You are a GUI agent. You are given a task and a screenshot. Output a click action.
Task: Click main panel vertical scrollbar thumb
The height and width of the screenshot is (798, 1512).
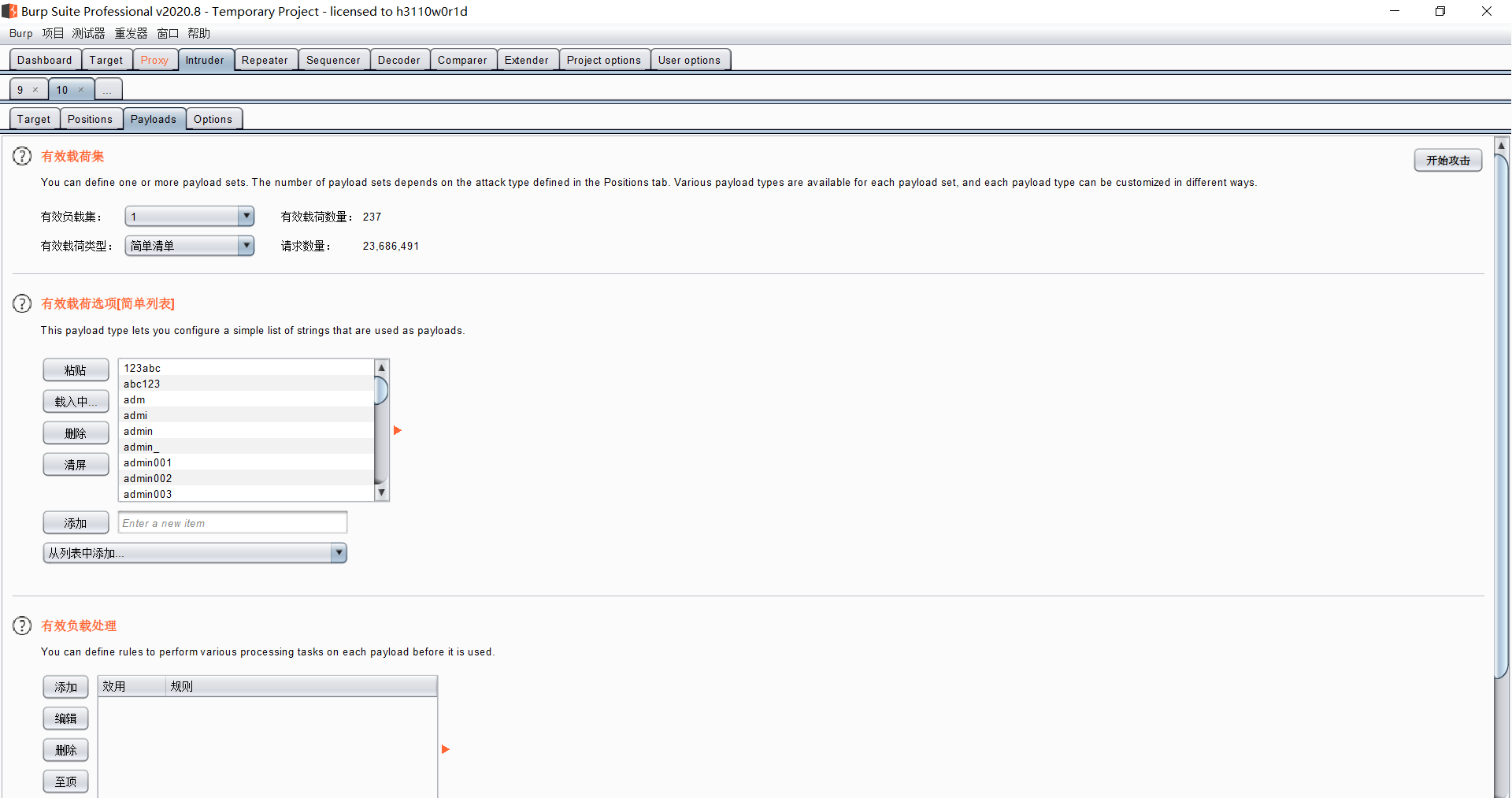pos(1502,415)
